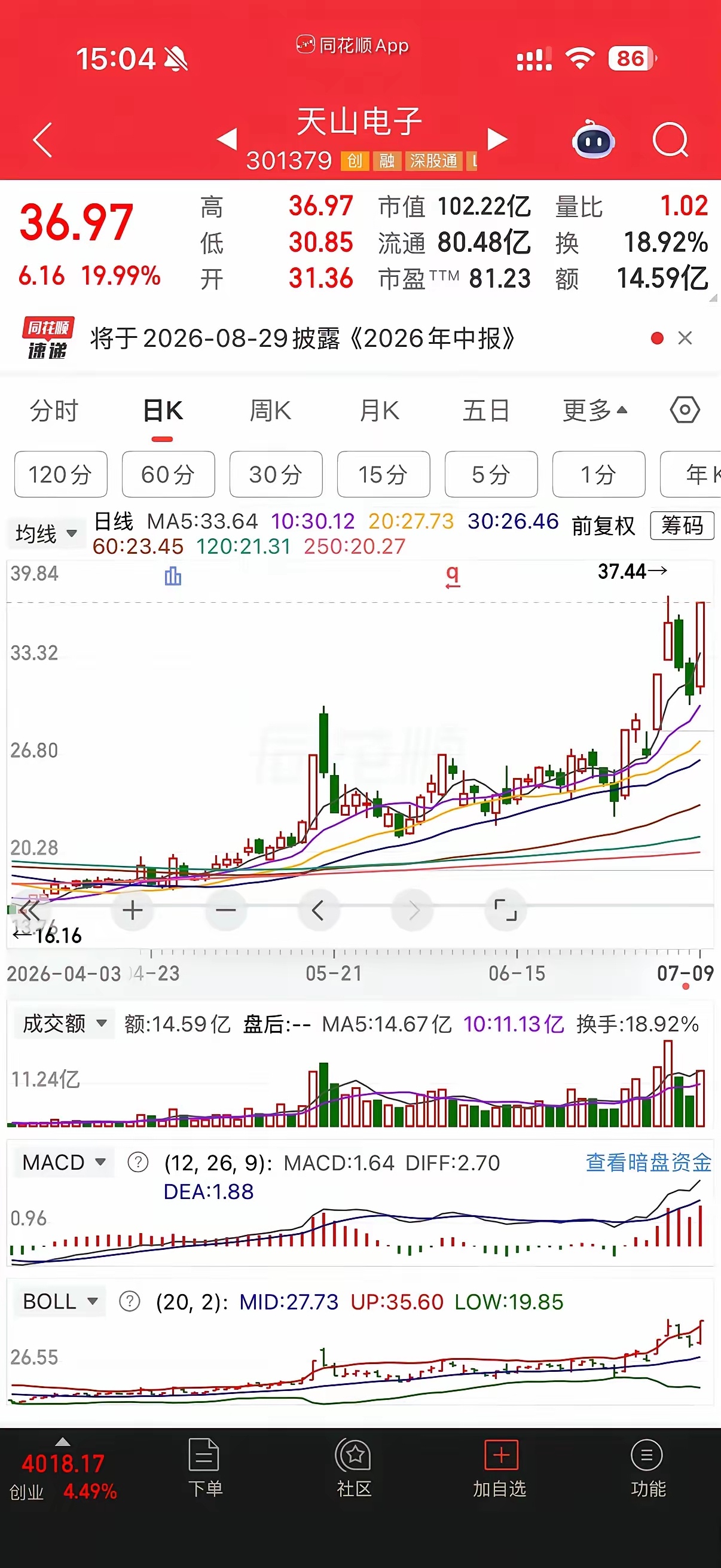
Task: Tap 市值 102.22亿 value
Action: (x=484, y=206)
